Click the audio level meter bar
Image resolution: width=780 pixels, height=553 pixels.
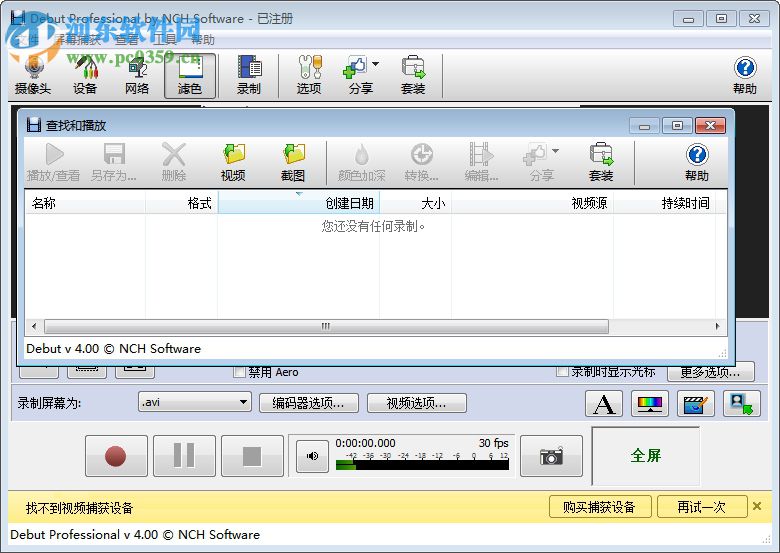point(422,465)
